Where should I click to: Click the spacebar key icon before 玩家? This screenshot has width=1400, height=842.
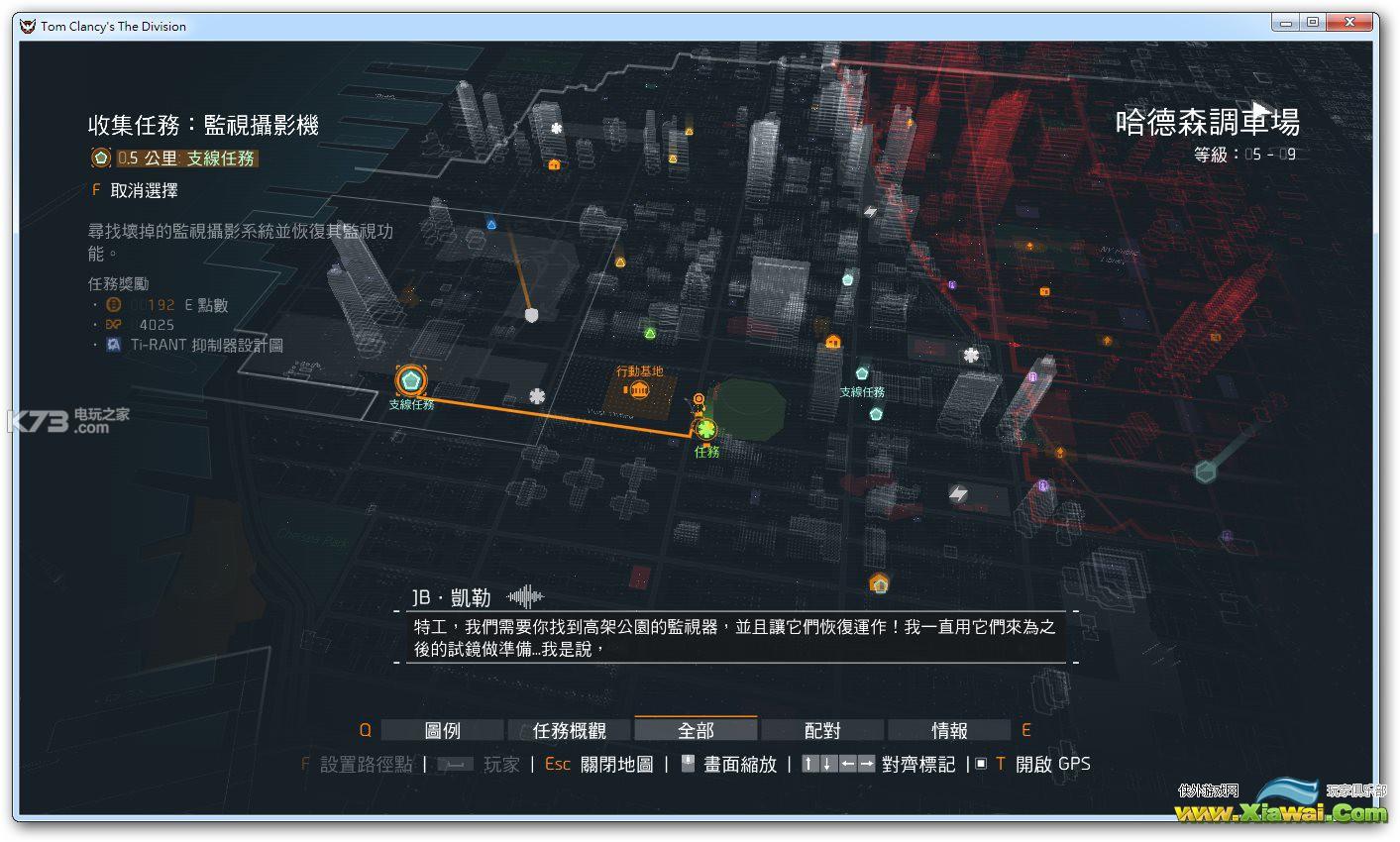click(456, 765)
